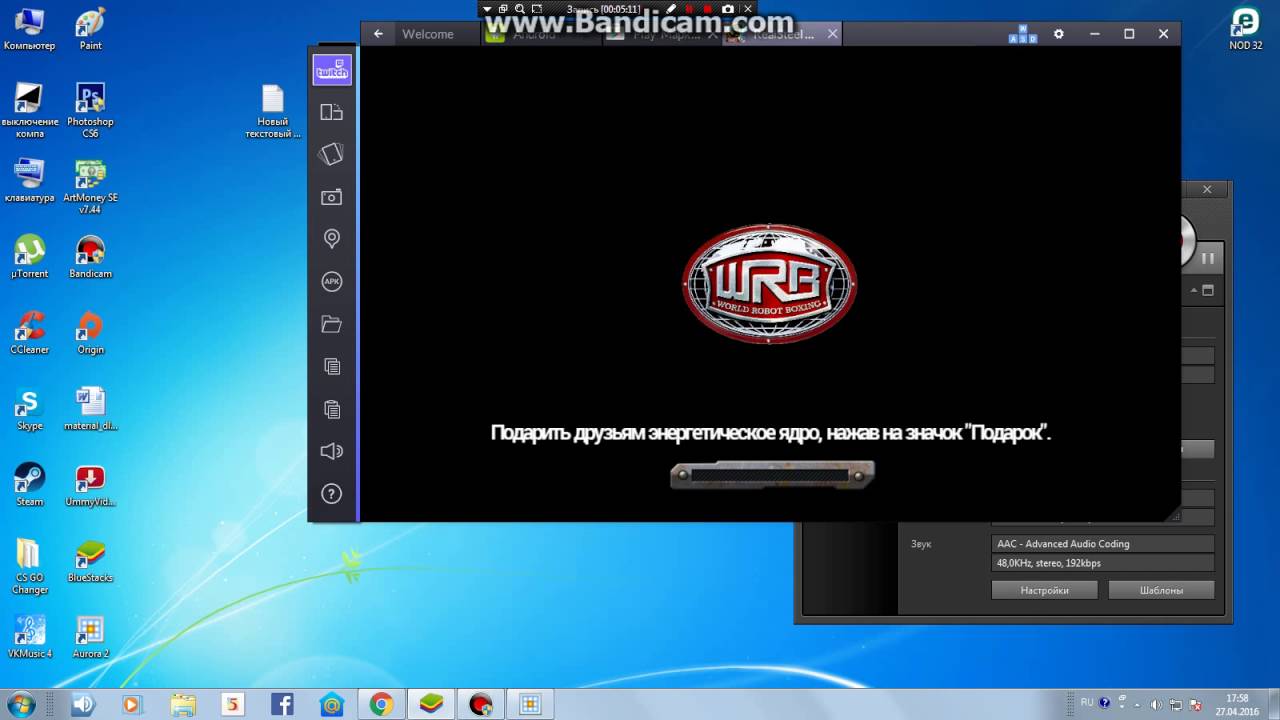Click the switch-window layout icon below Twitch
This screenshot has width=1280, height=720.
332,112
